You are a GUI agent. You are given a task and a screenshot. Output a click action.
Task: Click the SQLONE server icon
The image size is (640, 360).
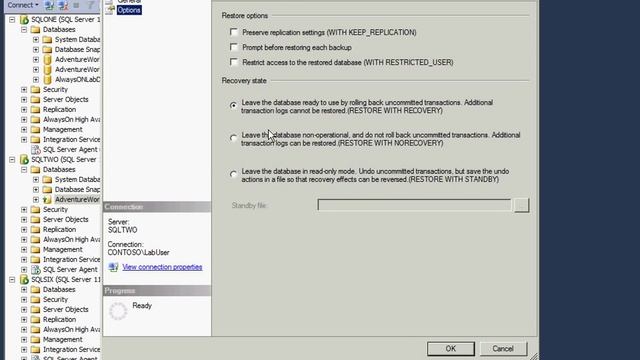click(24, 20)
